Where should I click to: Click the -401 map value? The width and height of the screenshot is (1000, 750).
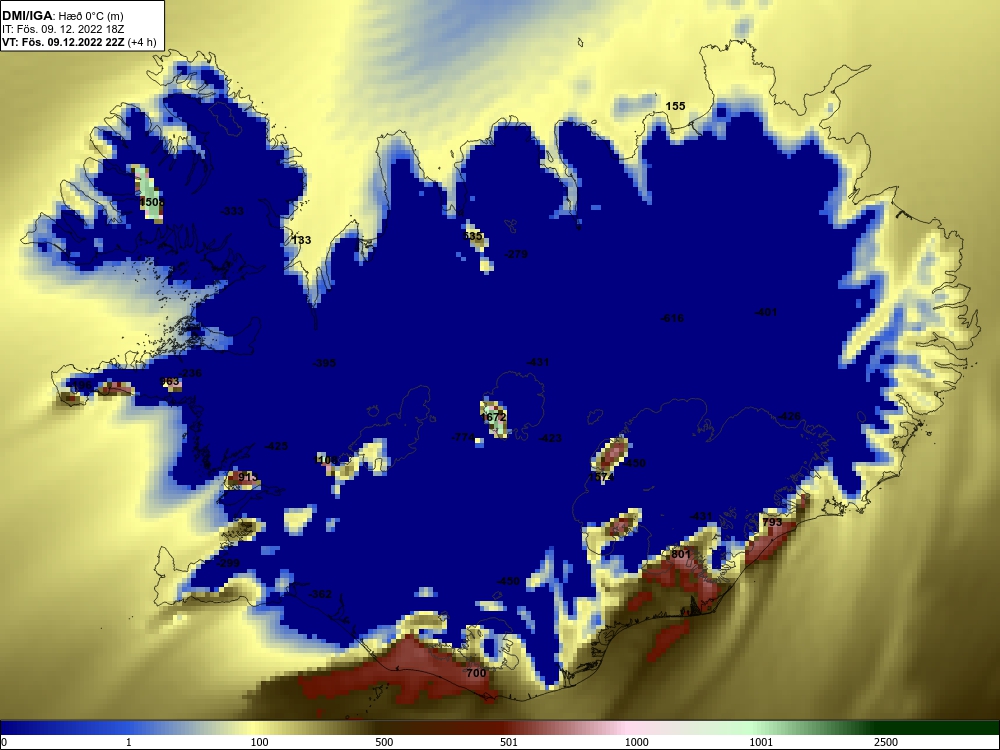pyautogui.click(x=766, y=312)
